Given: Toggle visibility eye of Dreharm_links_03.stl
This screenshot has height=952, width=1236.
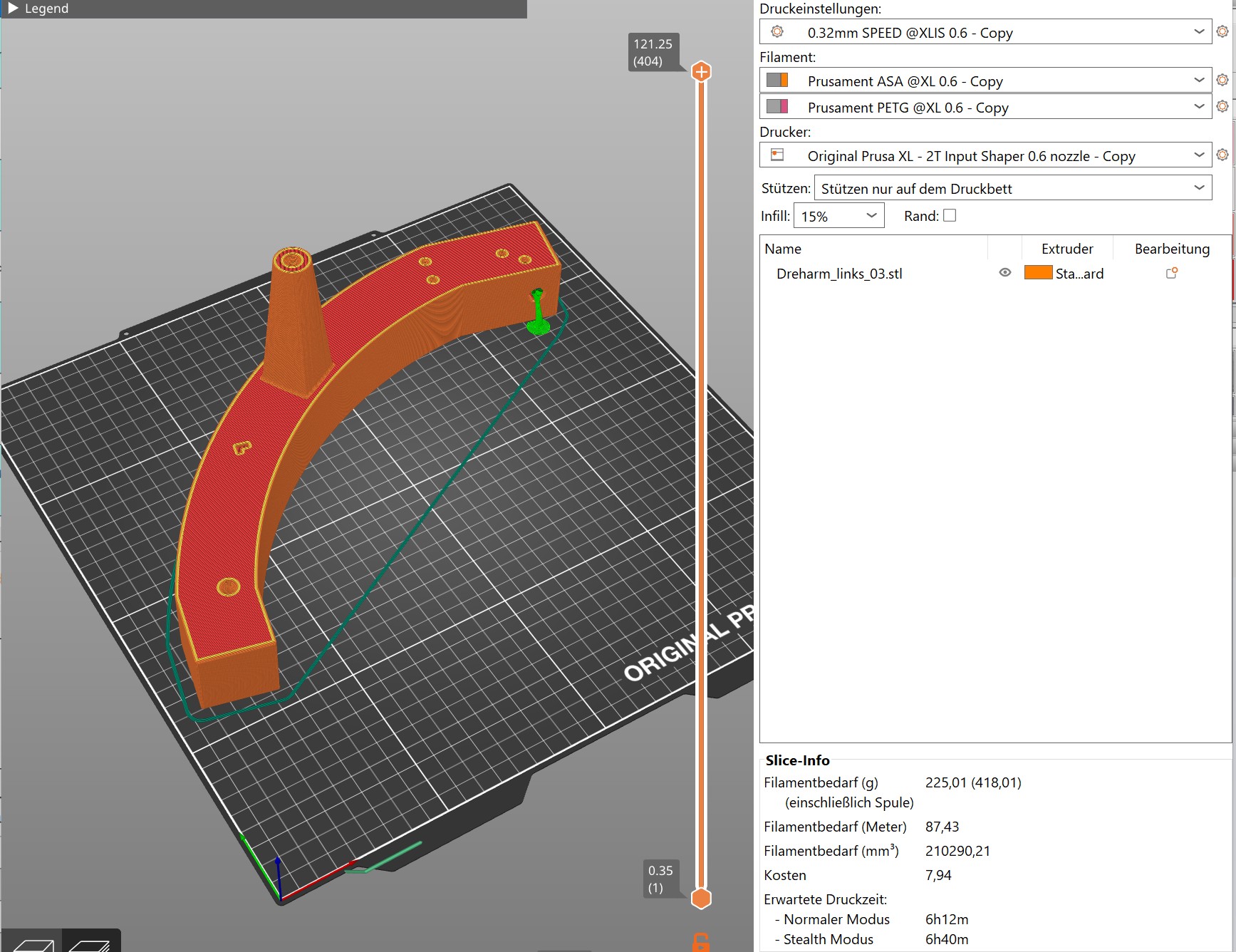Looking at the screenshot, I should tap(1005, 273).
